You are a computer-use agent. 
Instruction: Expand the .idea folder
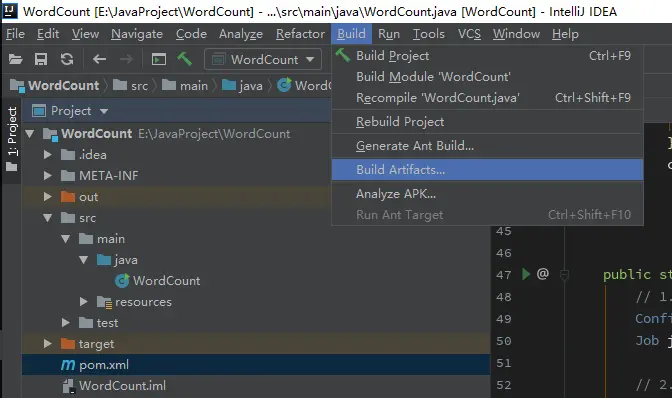[48, 155]
